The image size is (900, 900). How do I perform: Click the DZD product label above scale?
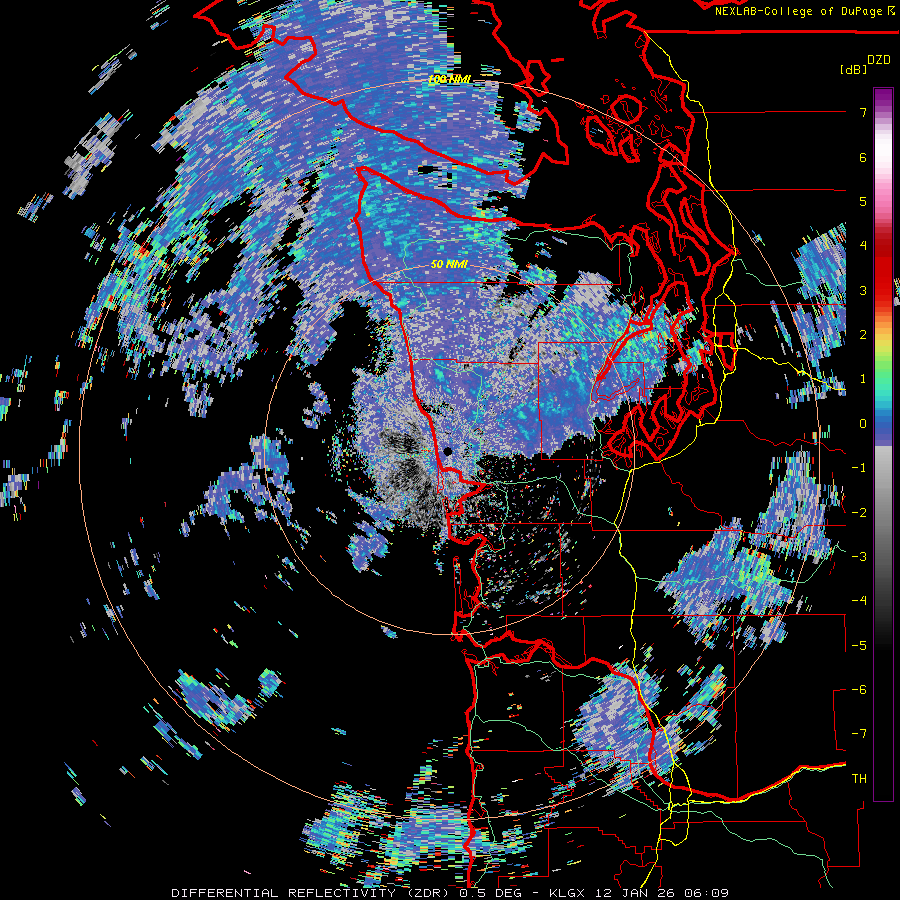(x=878, y=59)
